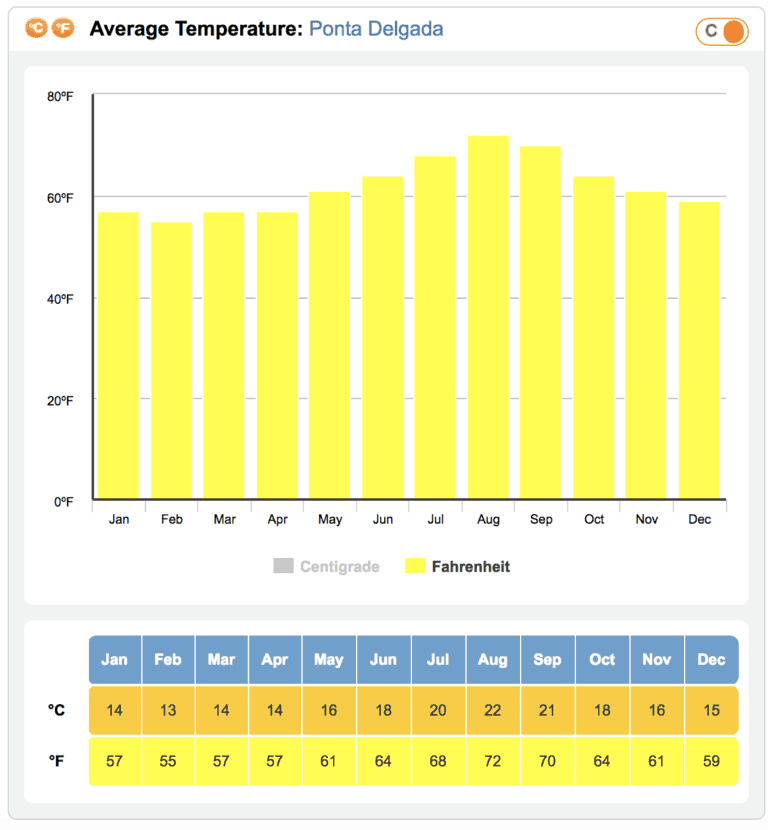This screenshot has height=830, width=768.
Task: Select the Aug column header in table
Action: [491, 660]
